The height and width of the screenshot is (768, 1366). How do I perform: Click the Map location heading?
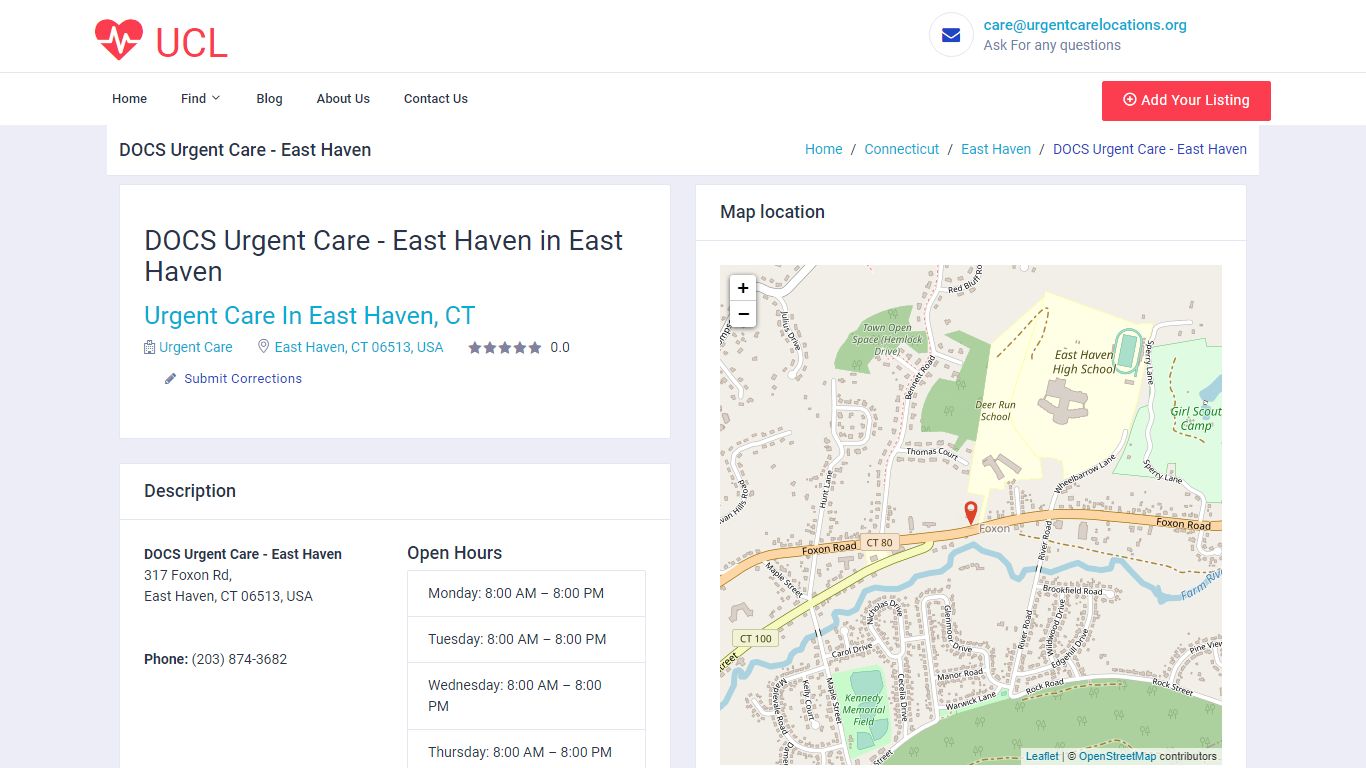click(x=772, y=212)
